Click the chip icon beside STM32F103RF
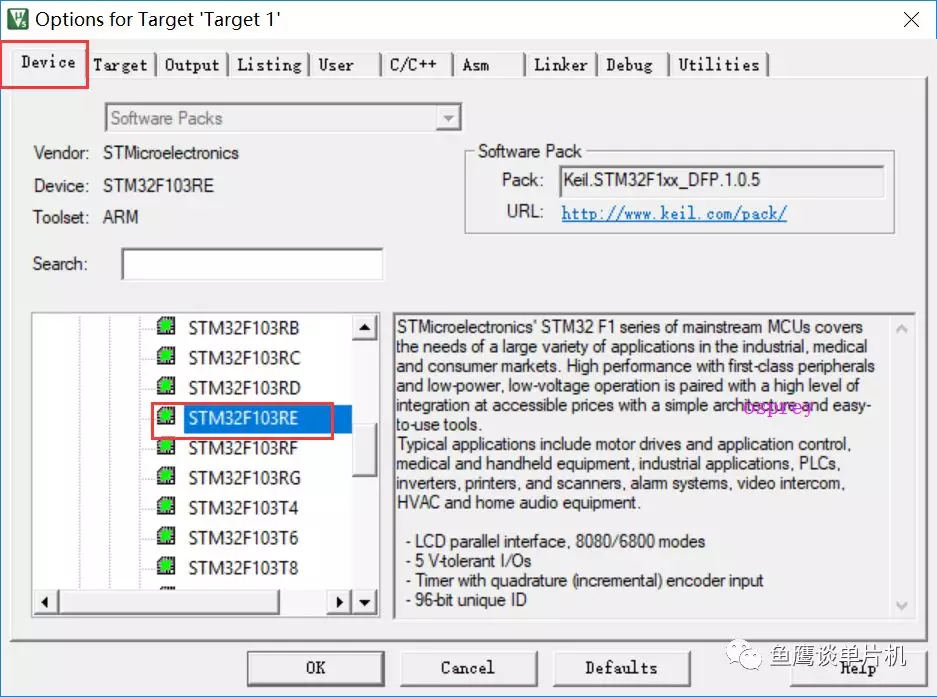937x697 pixels. coord(166,447)
